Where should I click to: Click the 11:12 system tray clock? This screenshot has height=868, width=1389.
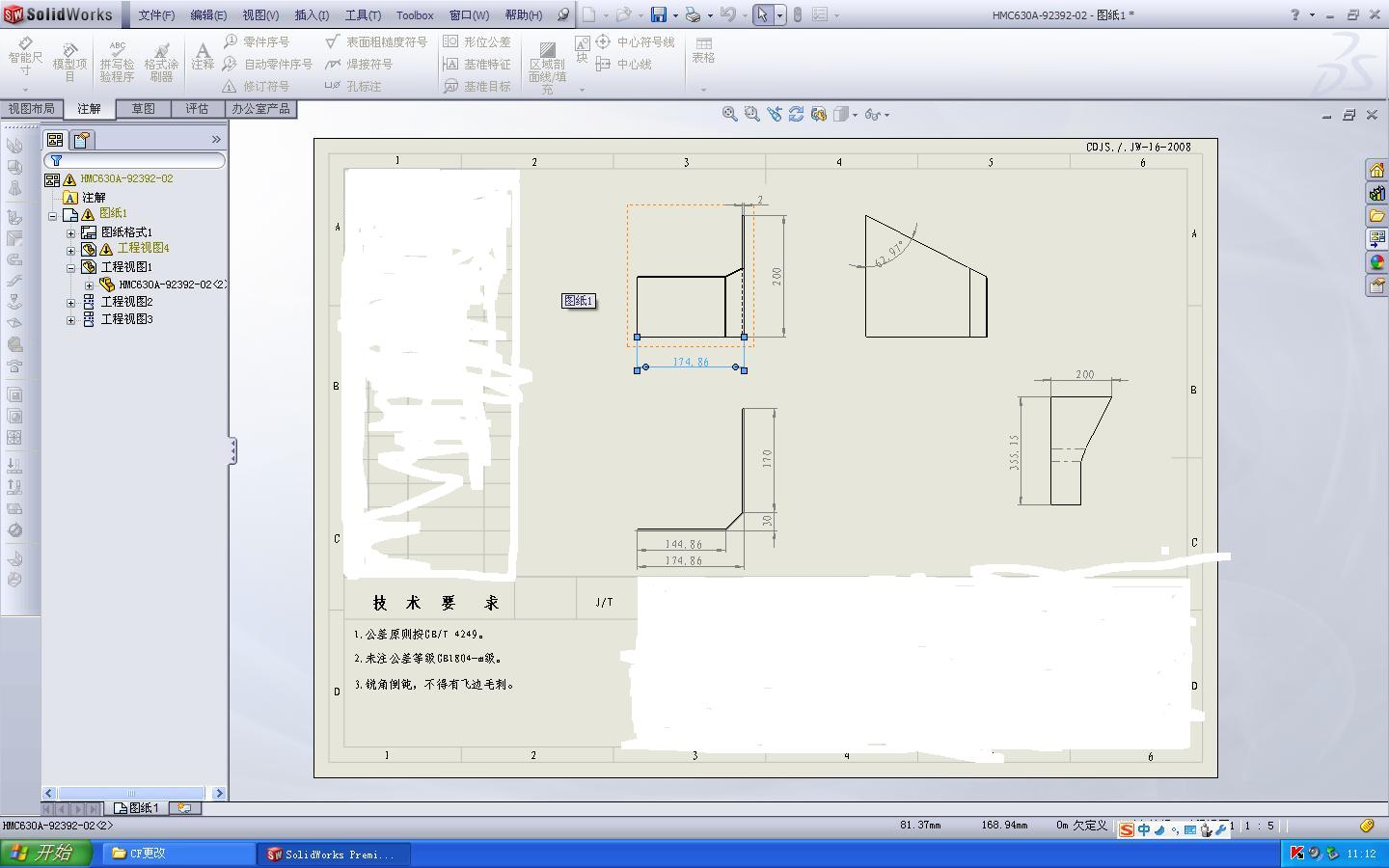click(x=1361, y=854)
